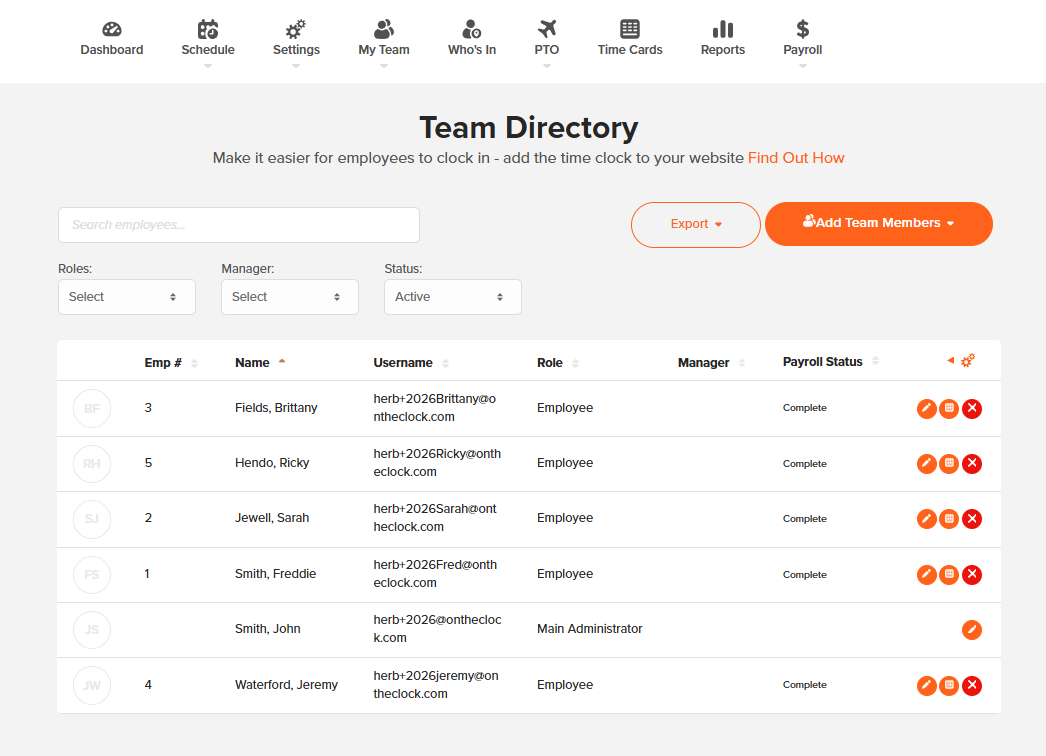Open the Settings menu label

point(296,50)
